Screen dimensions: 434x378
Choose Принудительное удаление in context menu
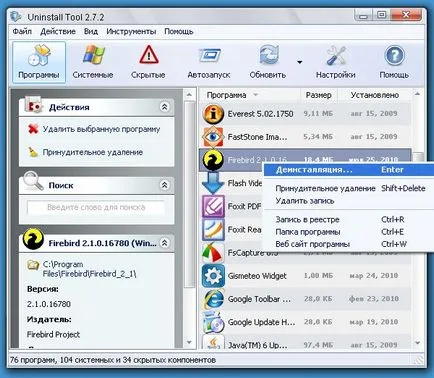[349, 188]
